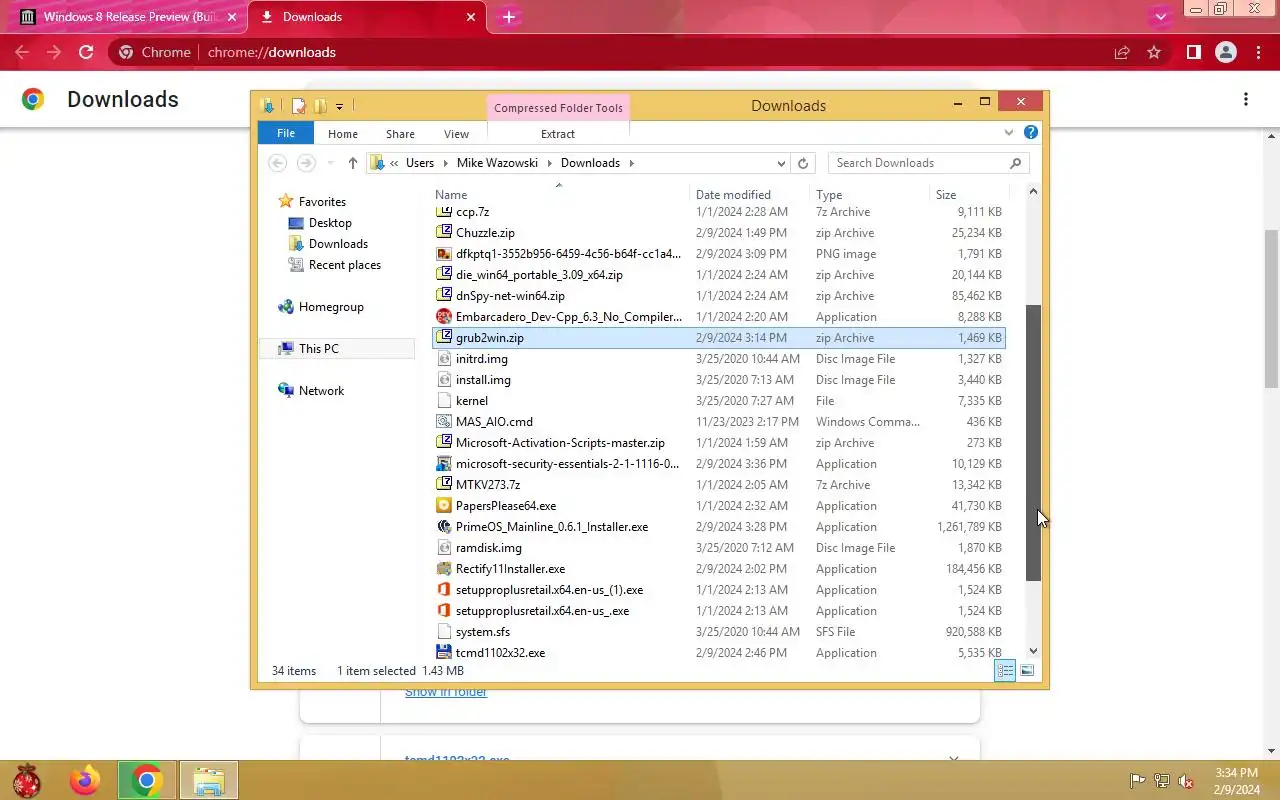Expand the chevron after Downloads in path
The image size is (1280, 800).
point(632,163)
